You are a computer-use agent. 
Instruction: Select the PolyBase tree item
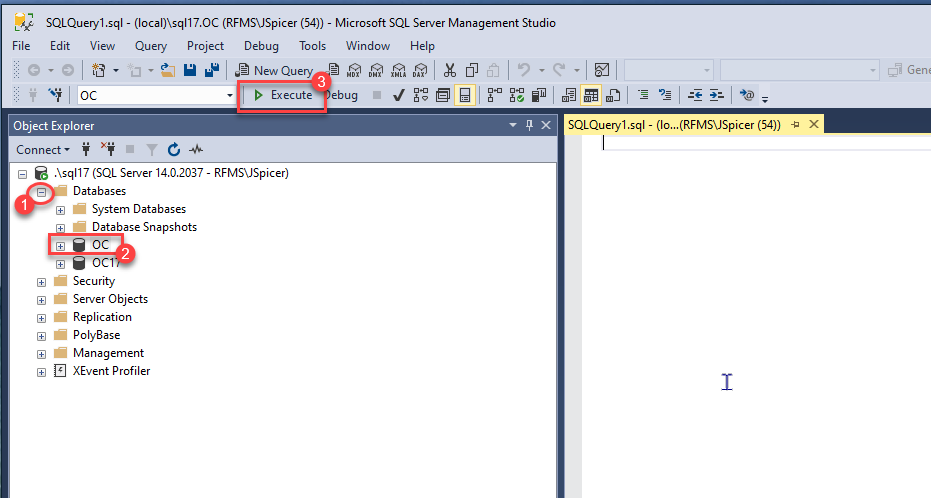[x=96, y=335]
